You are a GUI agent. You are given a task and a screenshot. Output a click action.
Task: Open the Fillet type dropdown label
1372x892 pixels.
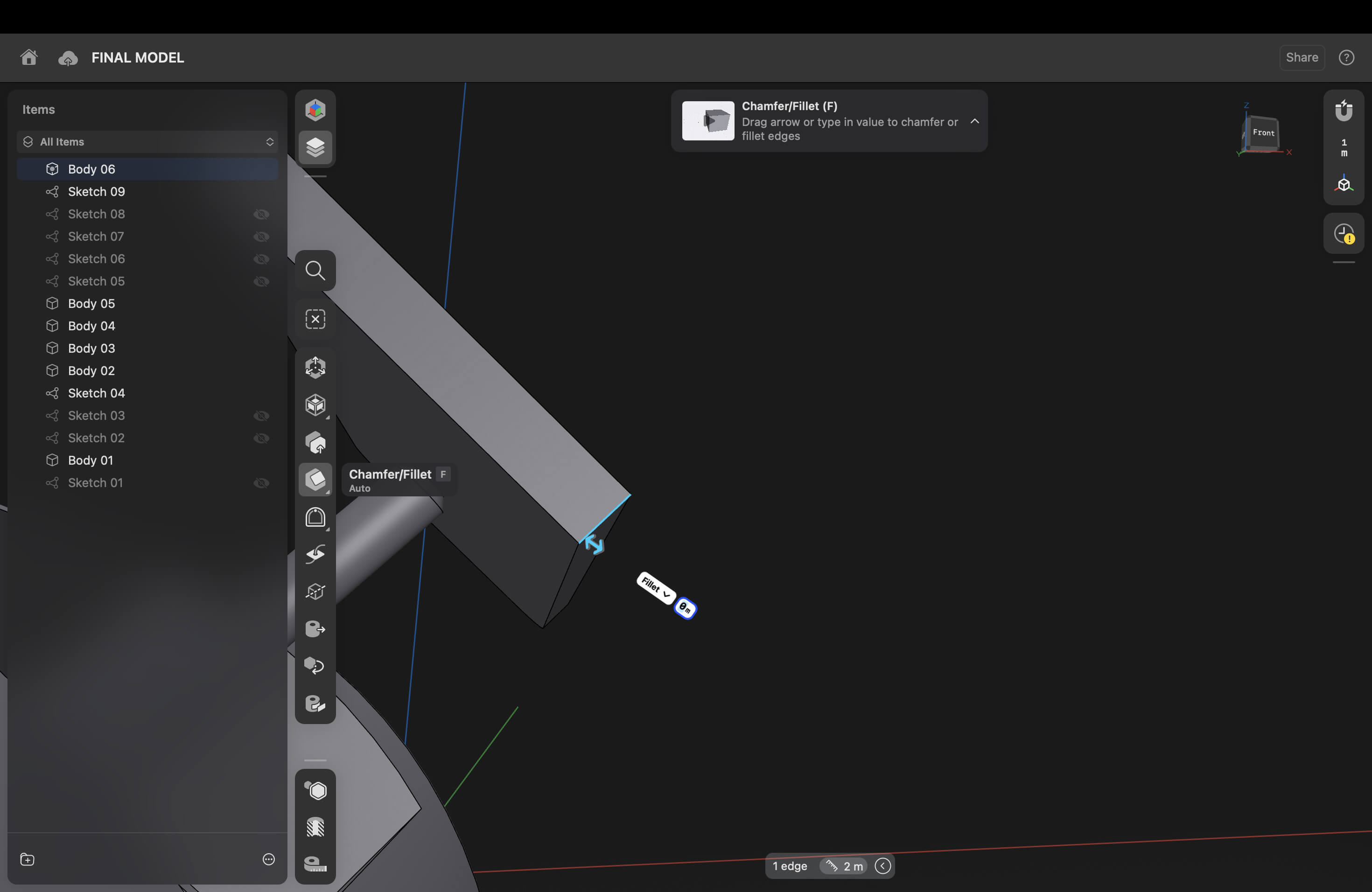pos(656,588)
